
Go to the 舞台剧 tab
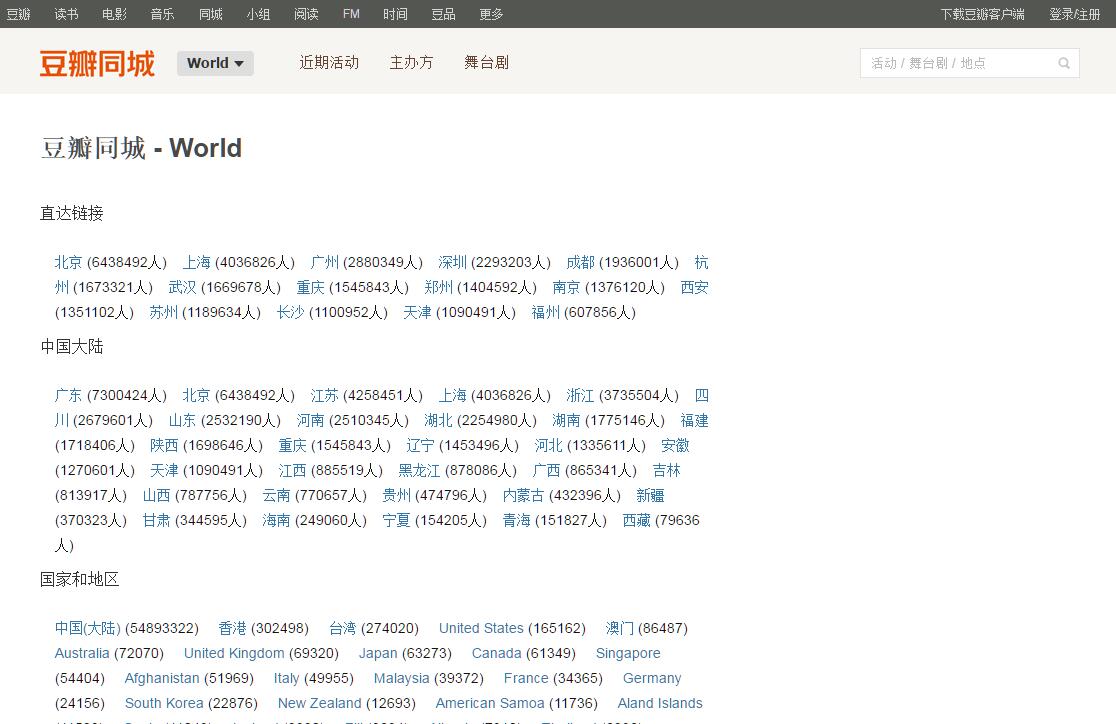pyautogui.click(x=486, y=62)
